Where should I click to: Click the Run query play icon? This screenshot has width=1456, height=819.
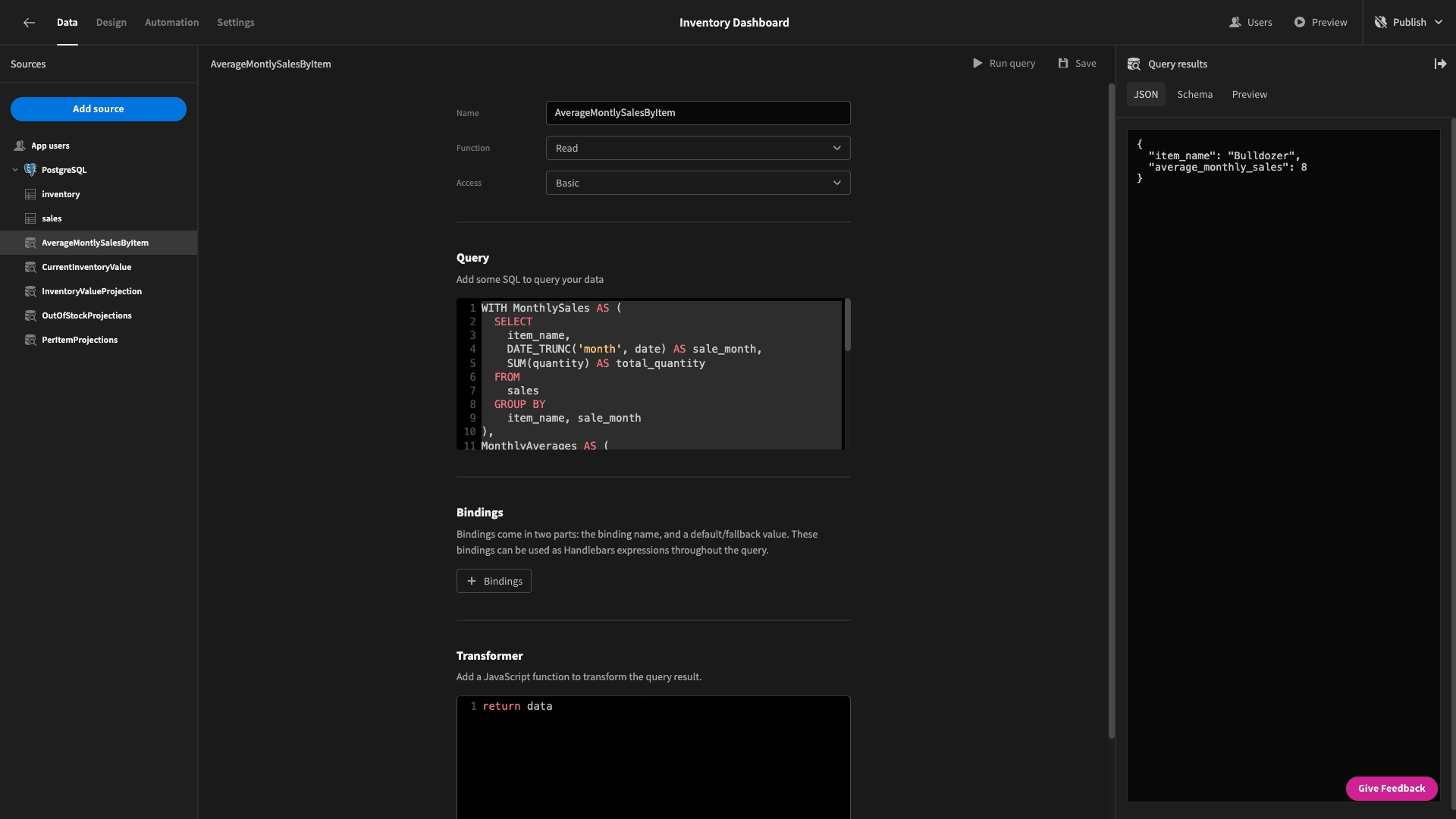977,64
